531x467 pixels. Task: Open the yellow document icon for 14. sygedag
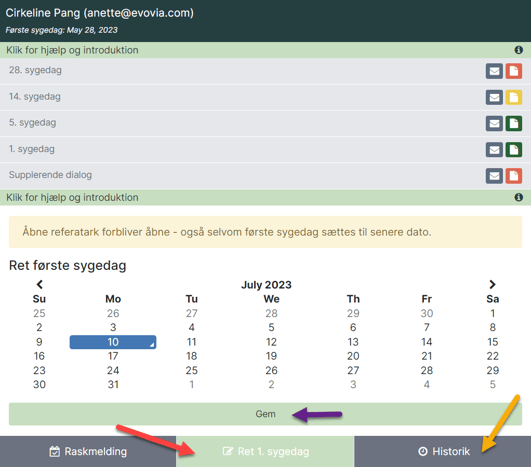[514, 98]
